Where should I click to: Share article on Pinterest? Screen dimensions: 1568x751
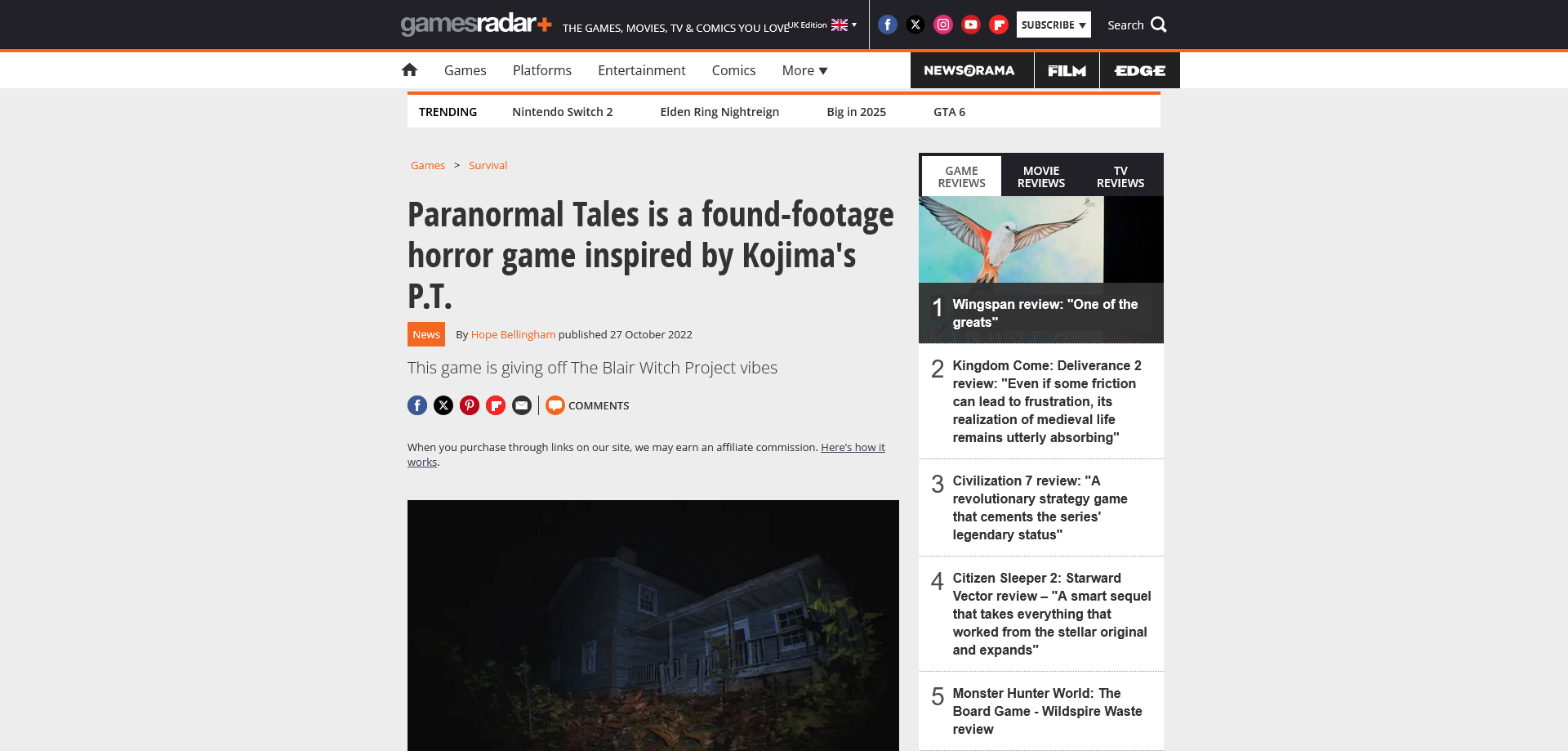coord(470,405)
